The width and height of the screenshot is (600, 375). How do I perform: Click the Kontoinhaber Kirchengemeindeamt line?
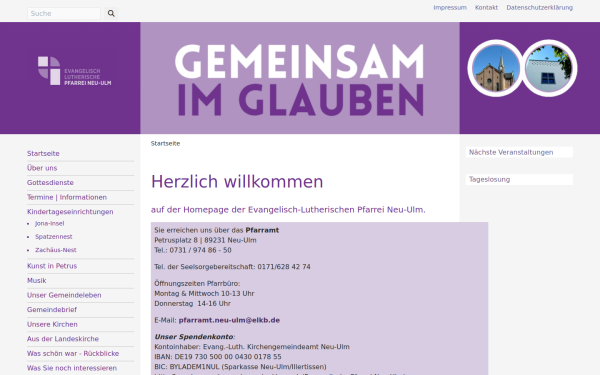pyautogui.click(x=252, y=347)
